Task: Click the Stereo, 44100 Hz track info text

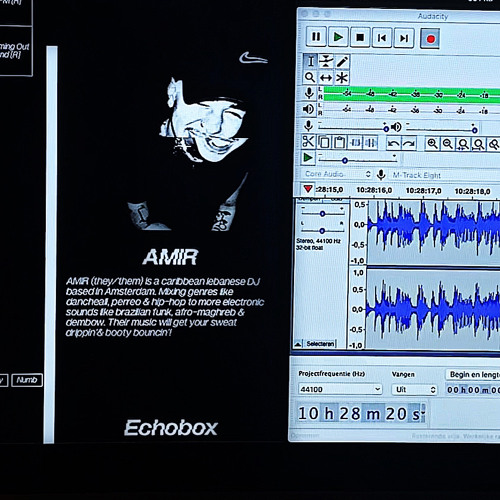Action: coord(318,244)
